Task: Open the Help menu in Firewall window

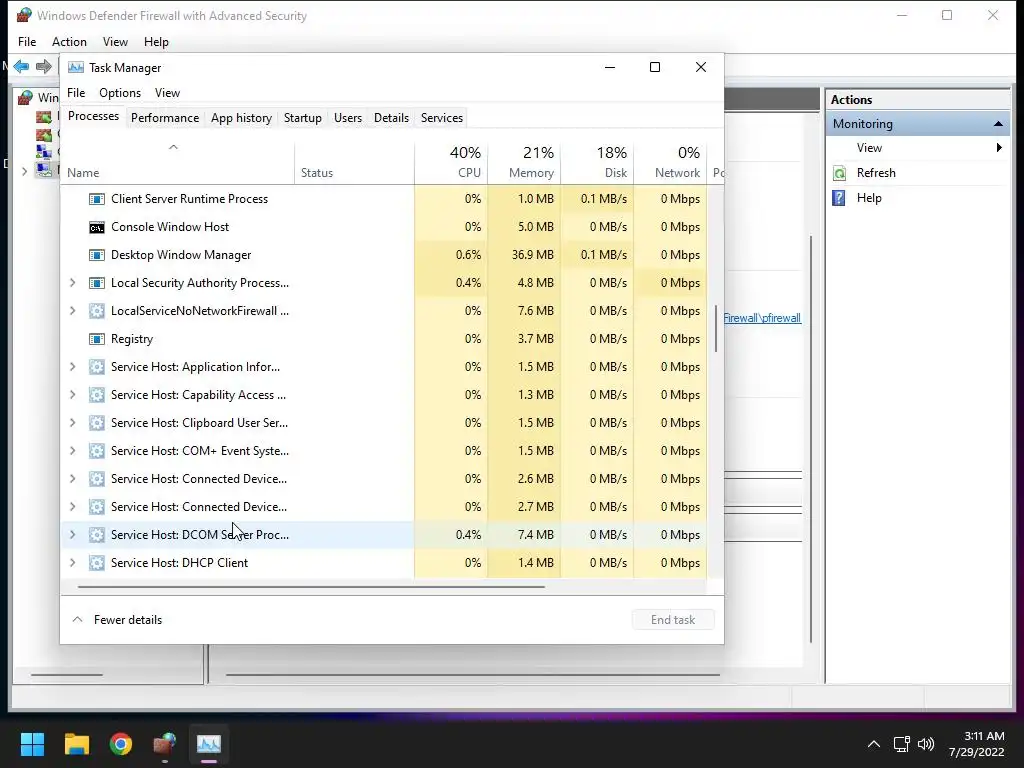Action: (156, 42)
